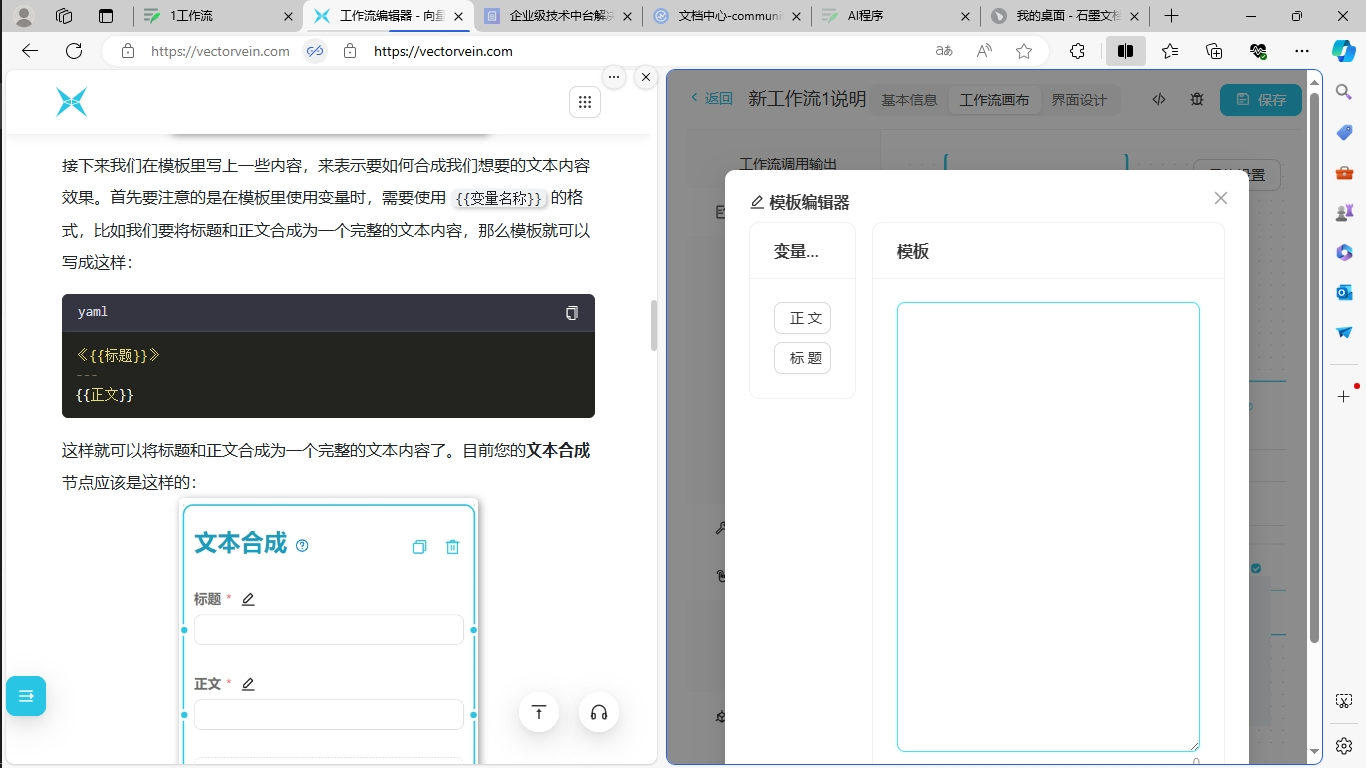This screenshot has width=1366, height=768.
Task: Refresh the current page
Action: [x=74, y=51]
